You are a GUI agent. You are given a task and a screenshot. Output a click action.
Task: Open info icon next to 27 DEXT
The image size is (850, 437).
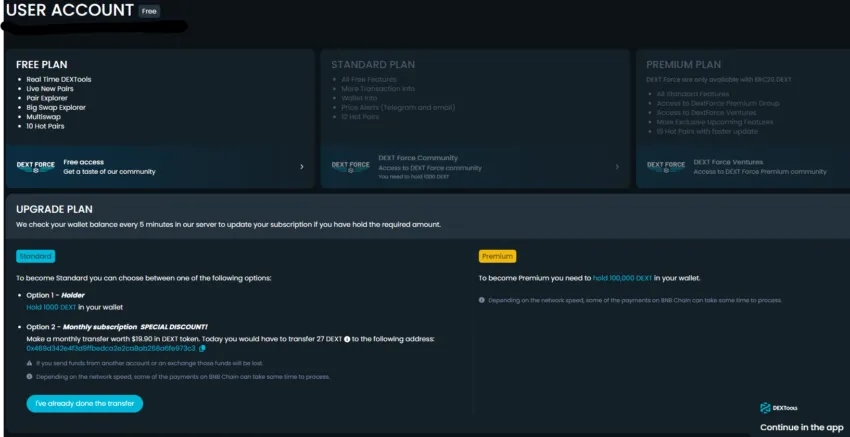(x=347, y=339)
